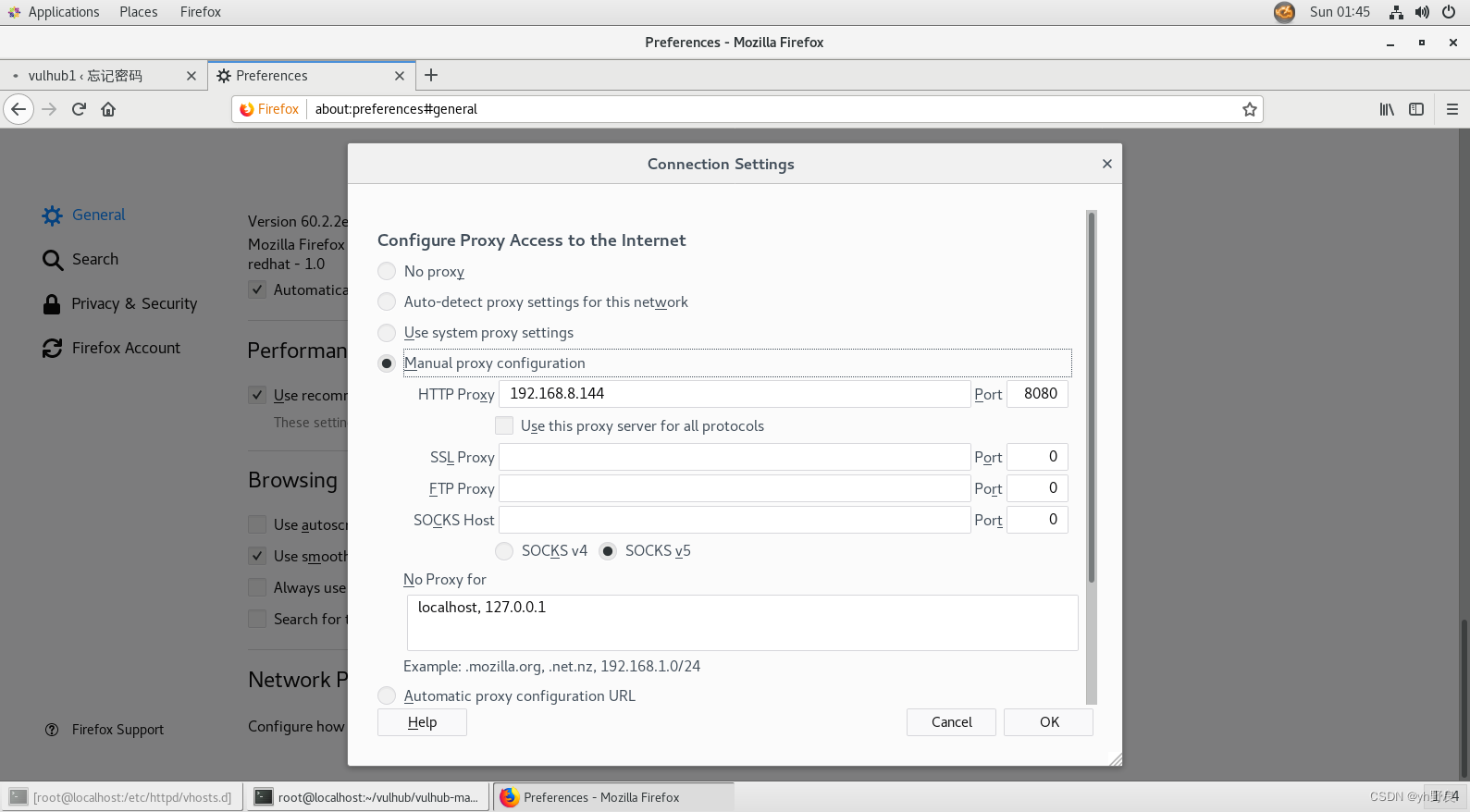Screen dimensions: 1470x812
Task: Click the volume speaker tray icon
Action: tap(1422, 12)
